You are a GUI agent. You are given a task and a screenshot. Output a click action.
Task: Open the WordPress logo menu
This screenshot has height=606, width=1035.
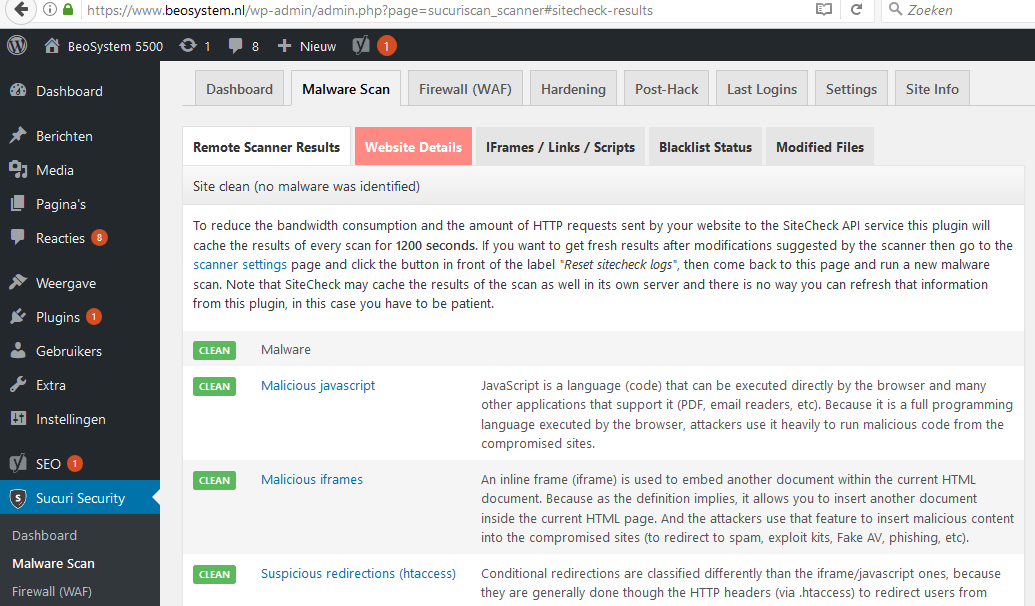[x=17, y=46]
